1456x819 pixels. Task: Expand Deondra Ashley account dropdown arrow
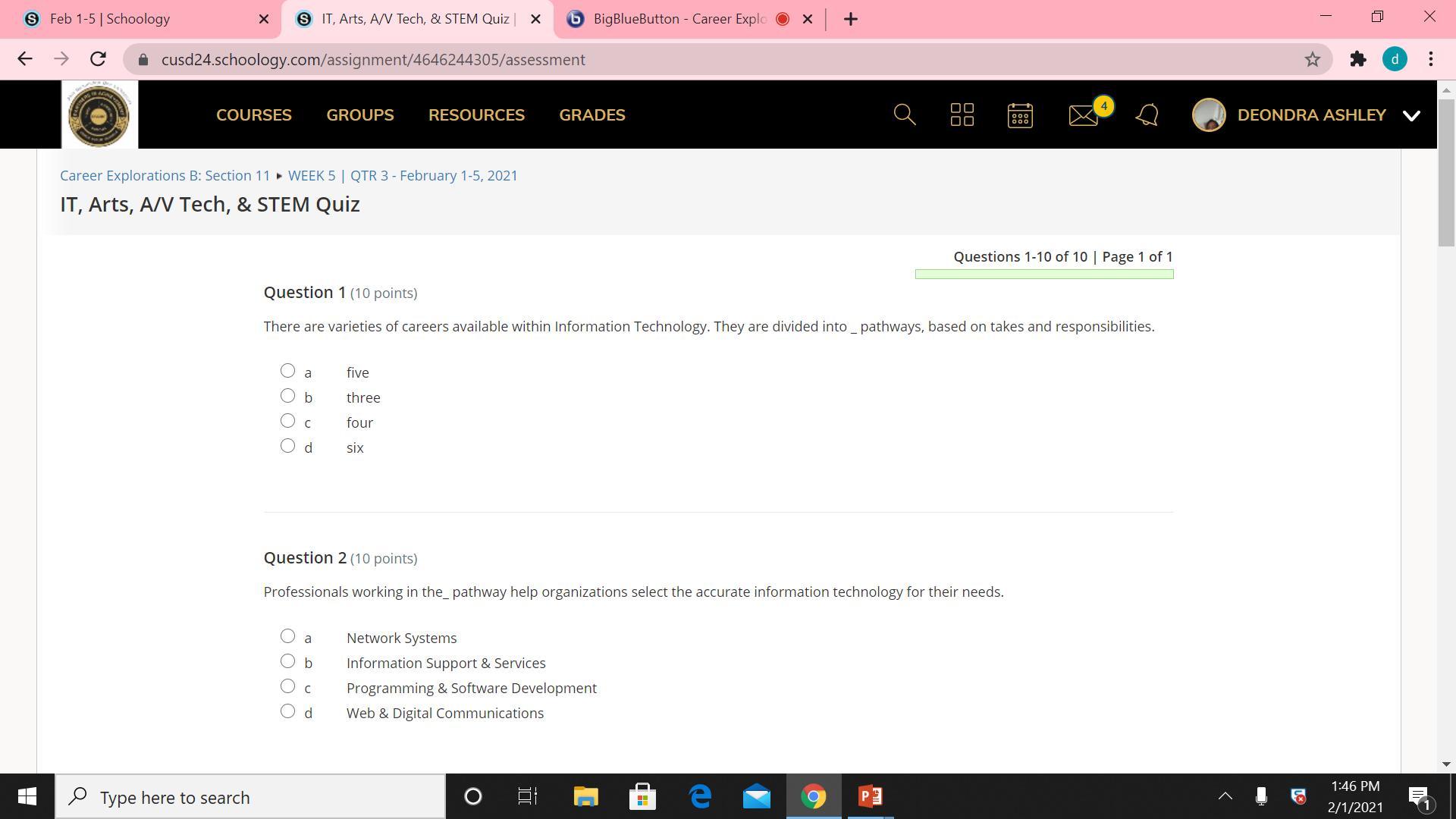[x=1410, y=115]
